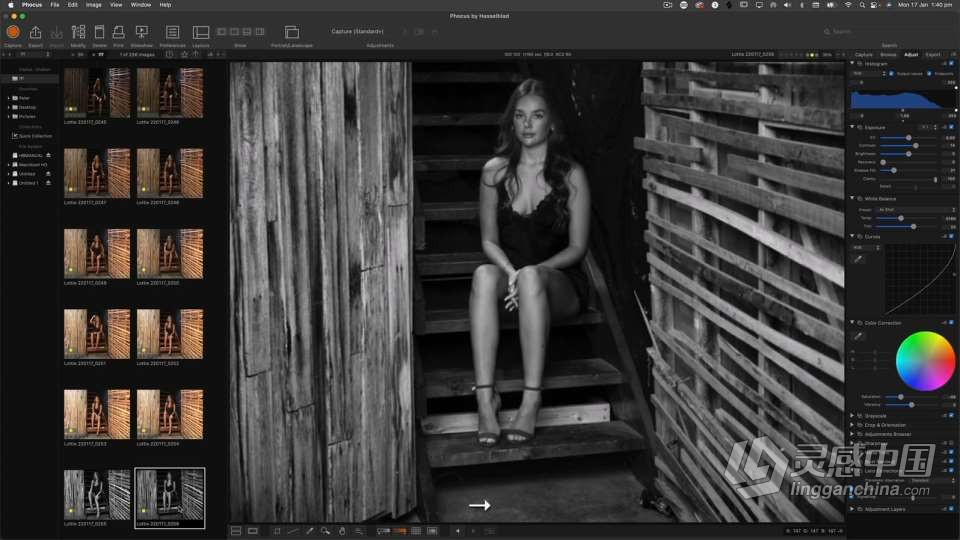Collapse the White Balance panel section
Image resolution: width=960 pixels, height=540 pixels.
pos(852,200)
